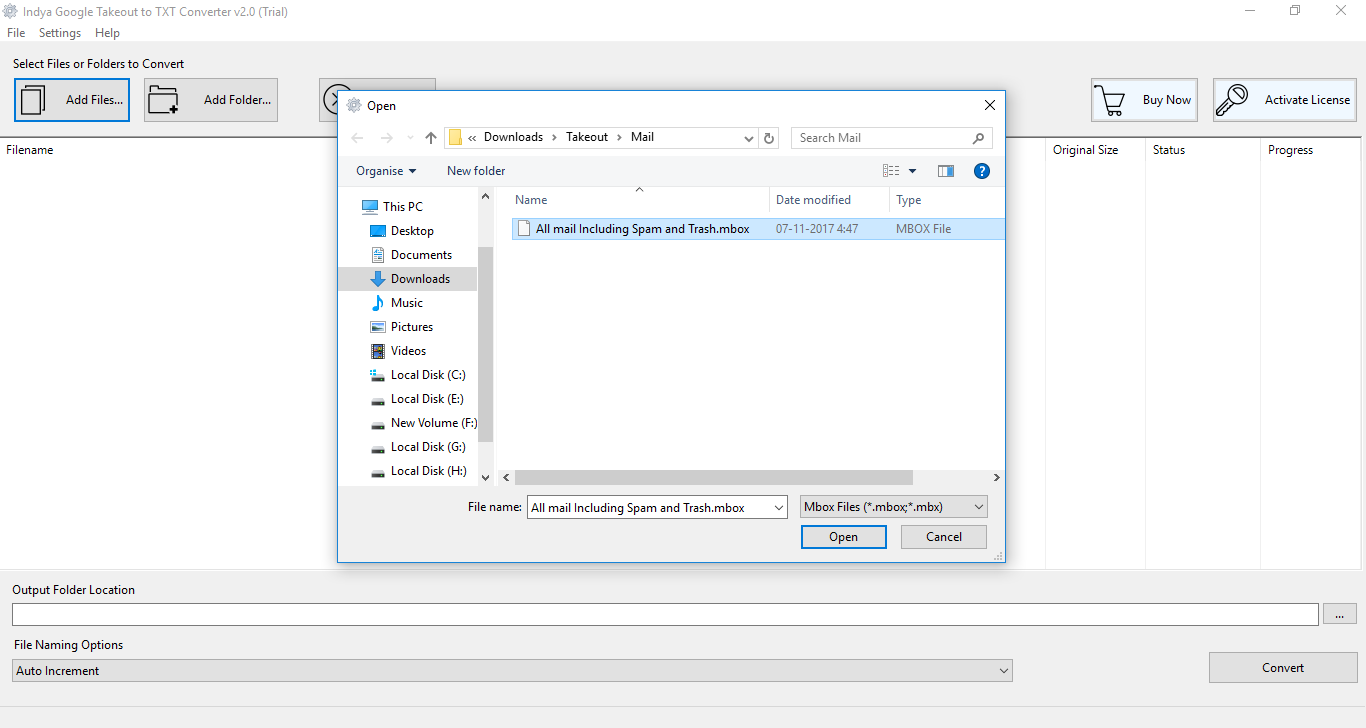Screen dimensions: 1366x728
Task: Click the Status column header
Action: pos(1169,150)
